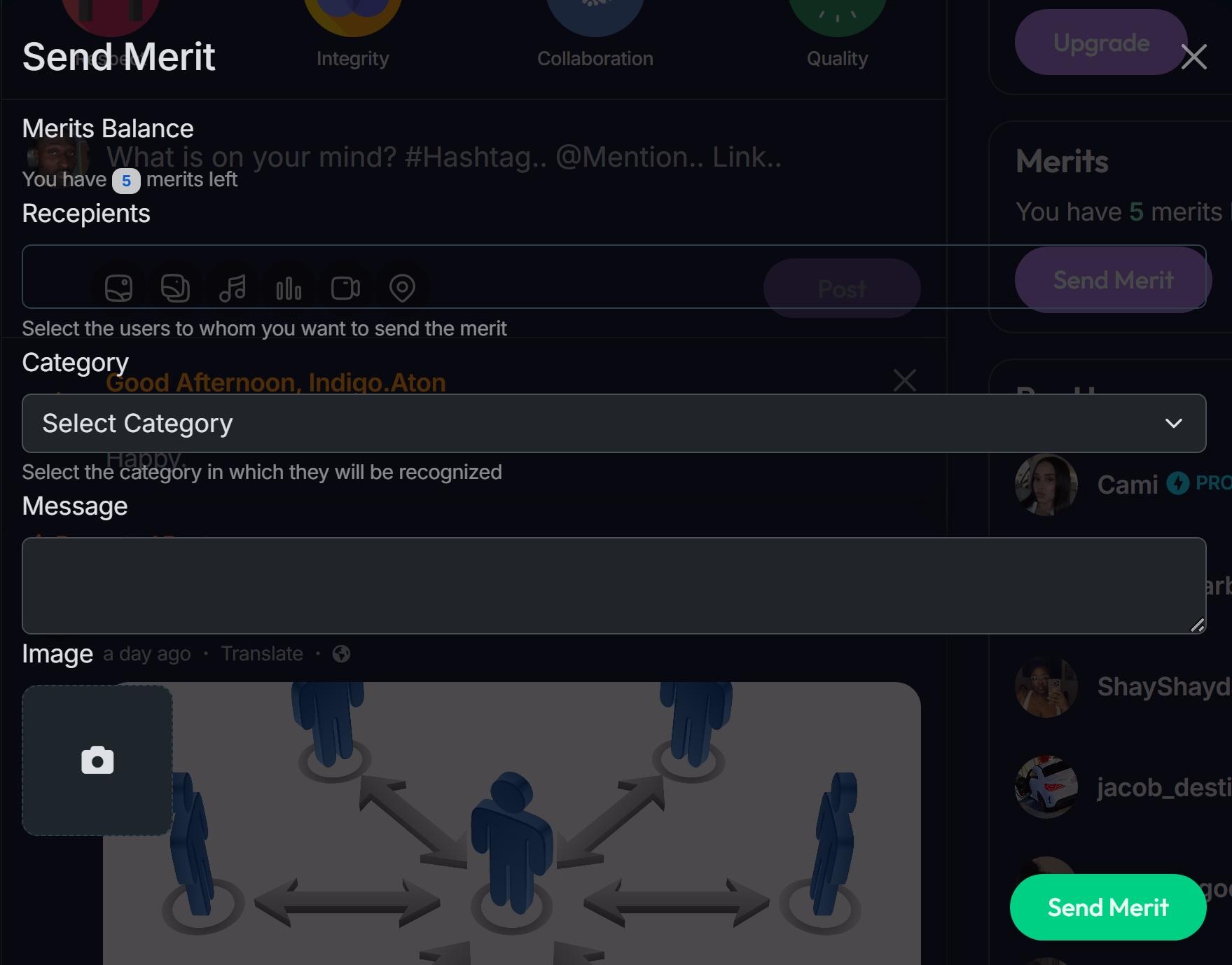Close the Send Merit dialog
This screenshot has height=965, width=1232.
[x=1193, y=57]
